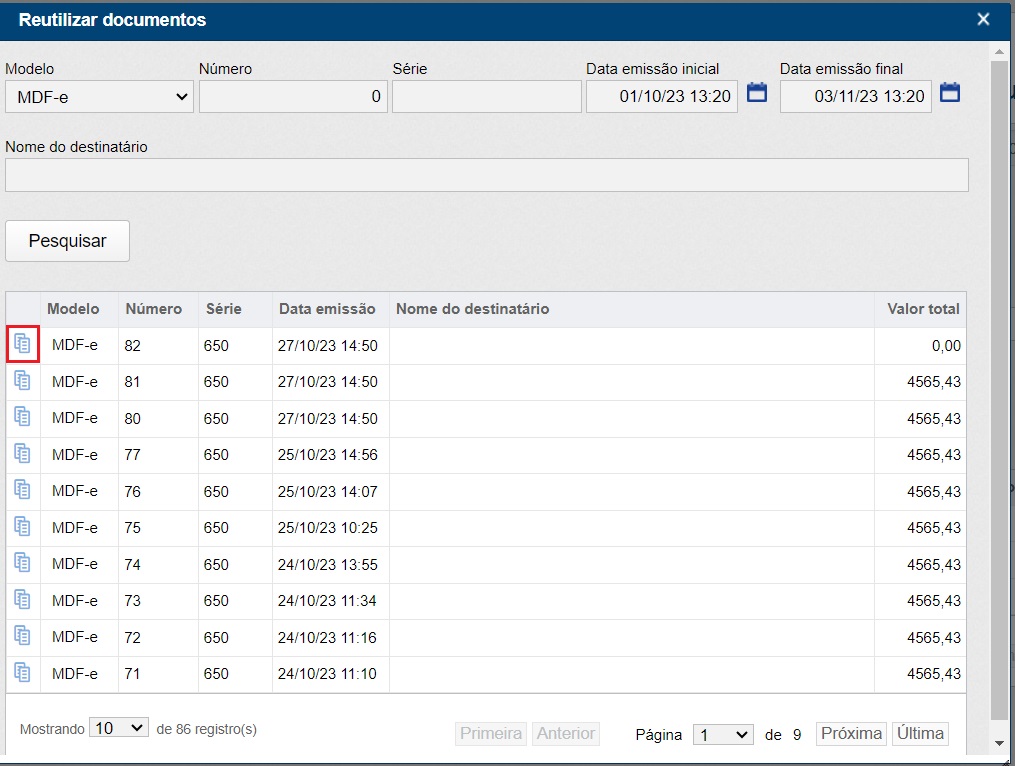1016x766 pixels.
Task: Click reuse icon for MDF-e number 71
Action: click(22, 672)
